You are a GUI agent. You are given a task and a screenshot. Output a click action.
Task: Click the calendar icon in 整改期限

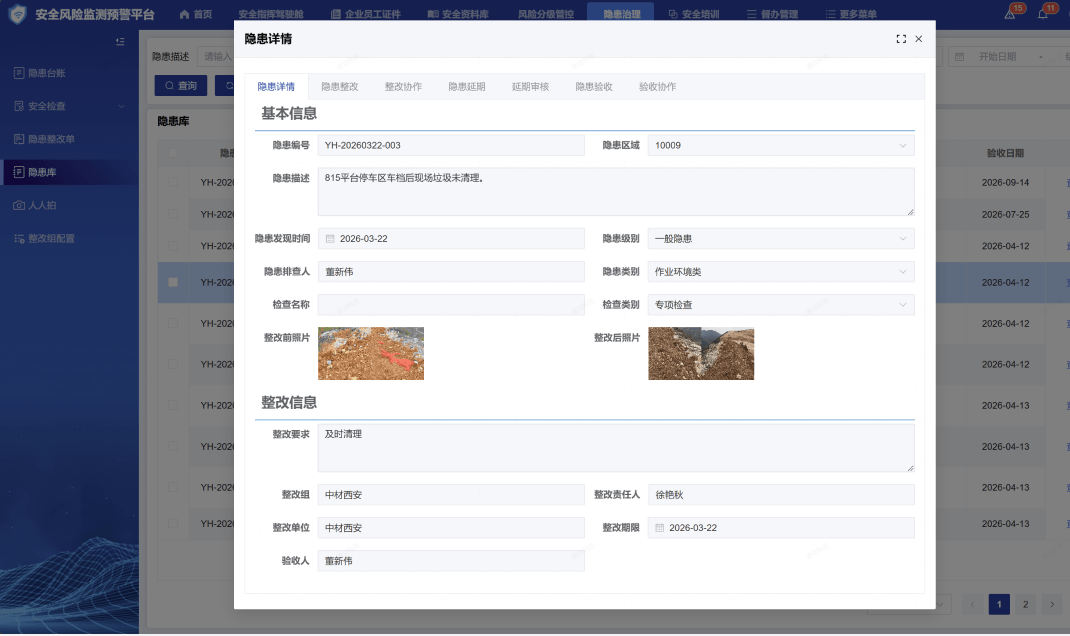click(660, 527)
